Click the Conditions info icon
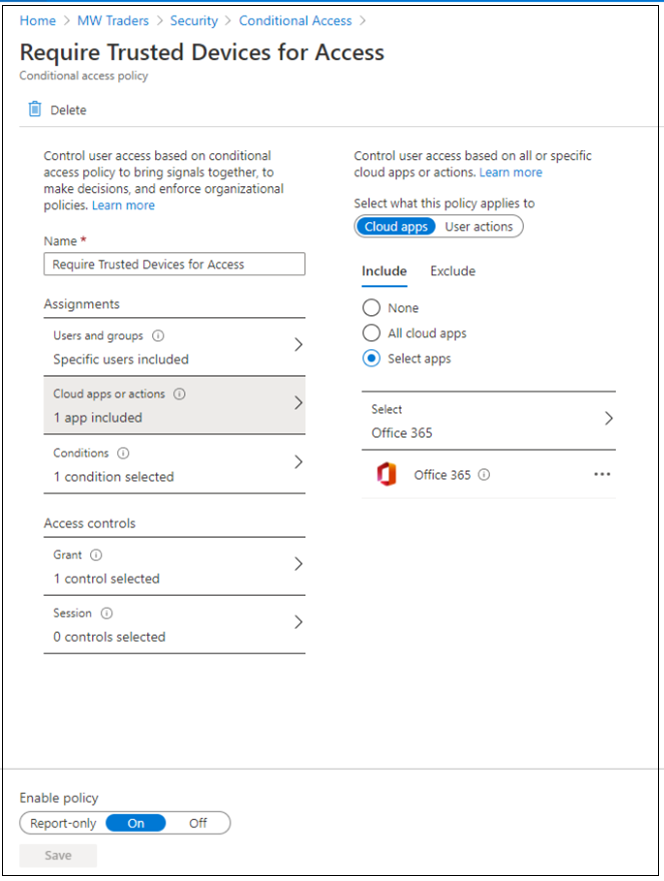The width and height of the screenshot is (664, 881). [123, 453]
